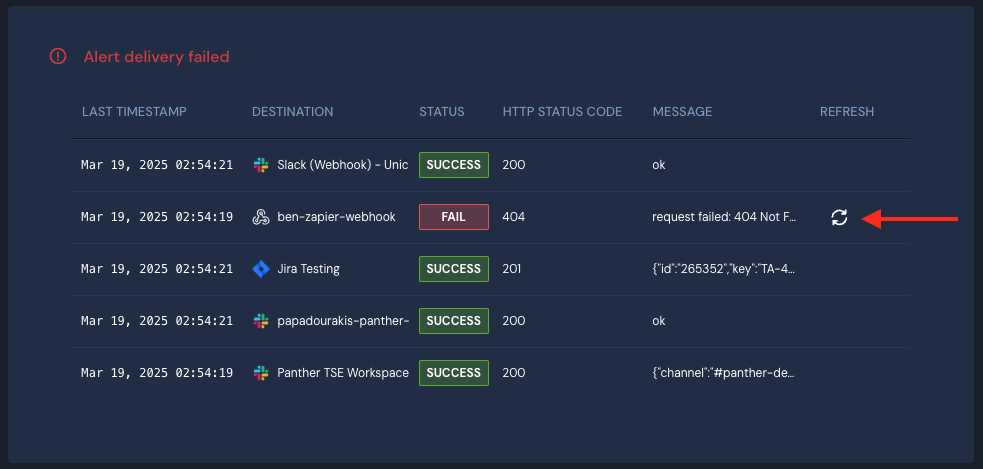Click the DESTINATION column header
Image resolution: width=983 pixels, height=469 pixels.
point(293,112)
